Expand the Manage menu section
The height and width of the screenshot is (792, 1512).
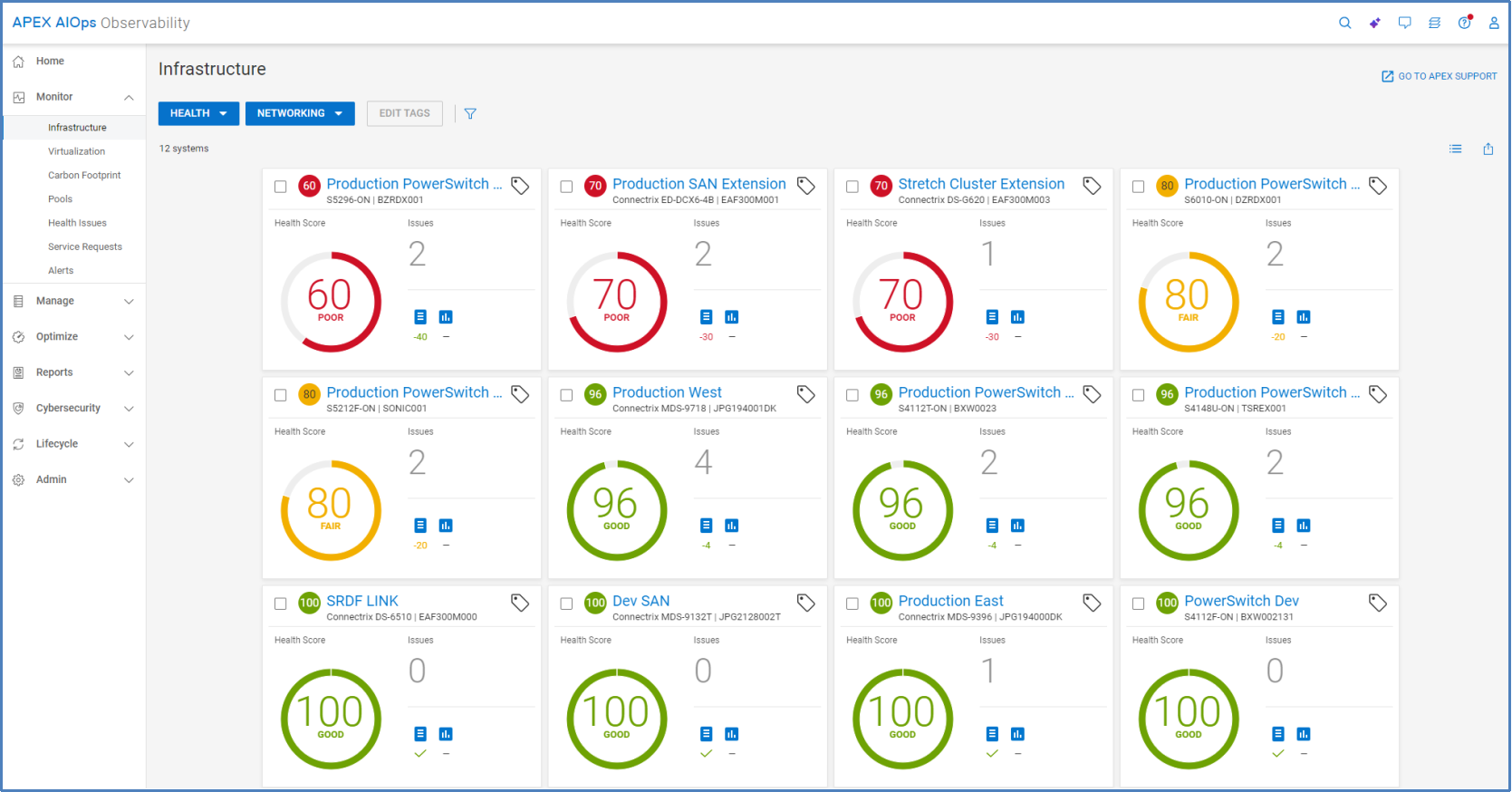[129, 301]
